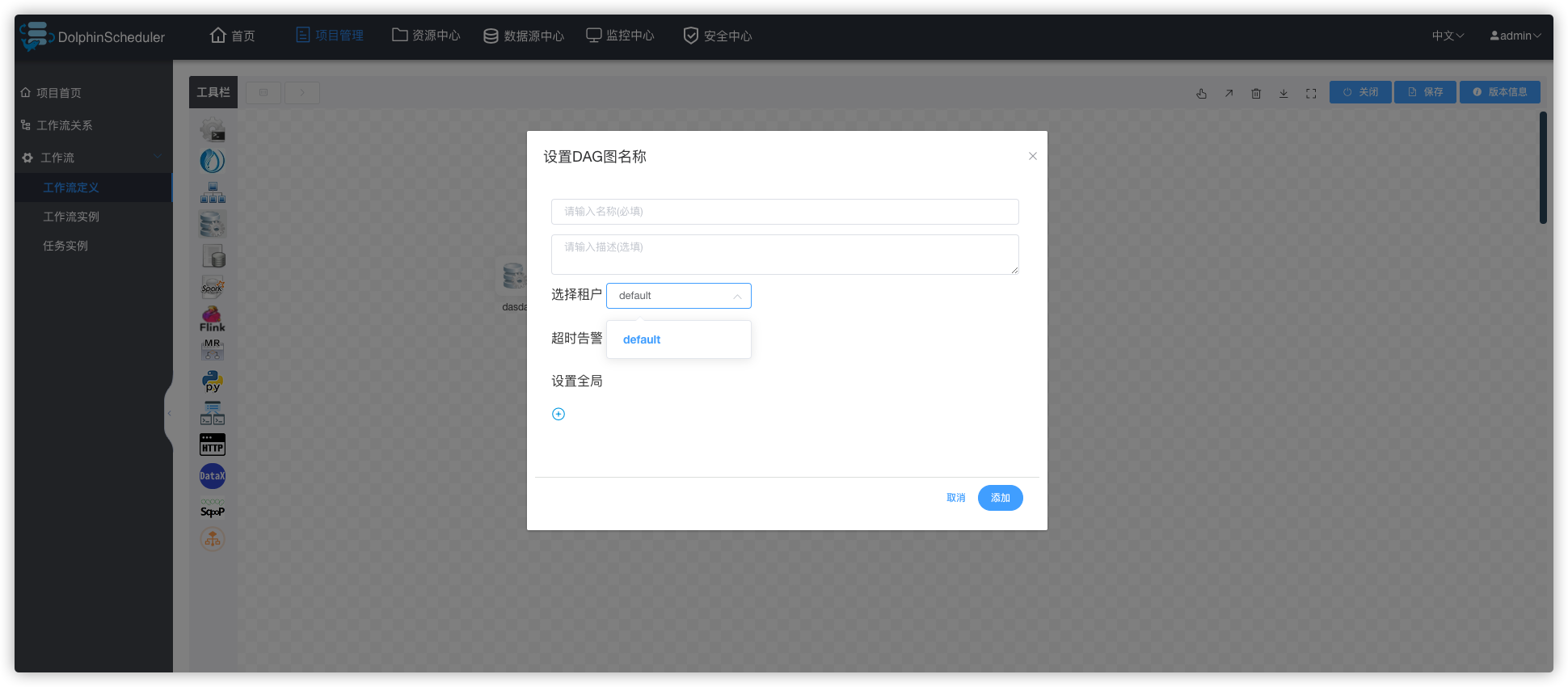Select the Flink task node icon
This screenshot has width=1568, height=687.
[213, 318]
